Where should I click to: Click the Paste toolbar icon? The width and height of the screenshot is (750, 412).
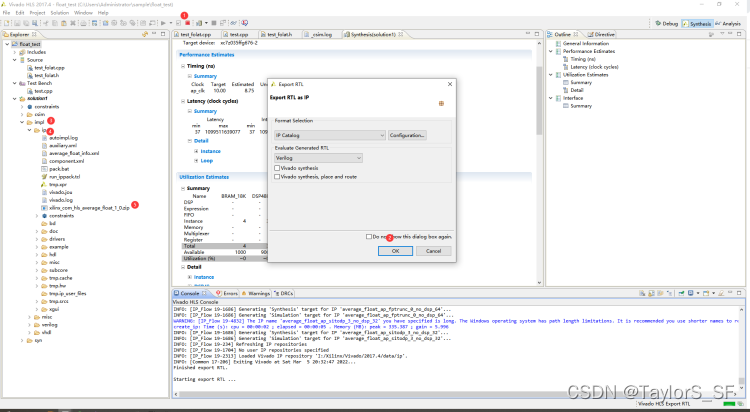pyautogui.click(x=64, y=23)
